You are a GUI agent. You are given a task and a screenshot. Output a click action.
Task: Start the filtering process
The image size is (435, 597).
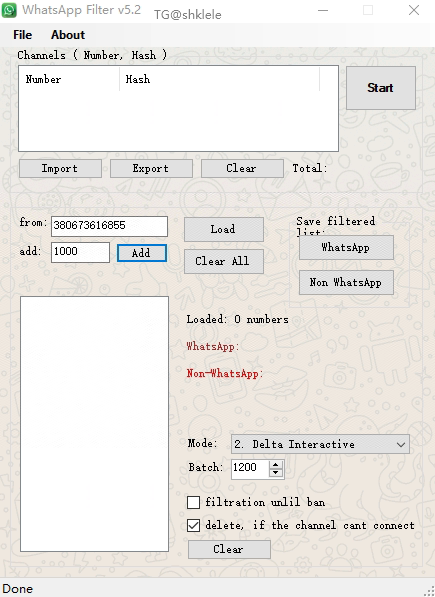coord(381,88)
